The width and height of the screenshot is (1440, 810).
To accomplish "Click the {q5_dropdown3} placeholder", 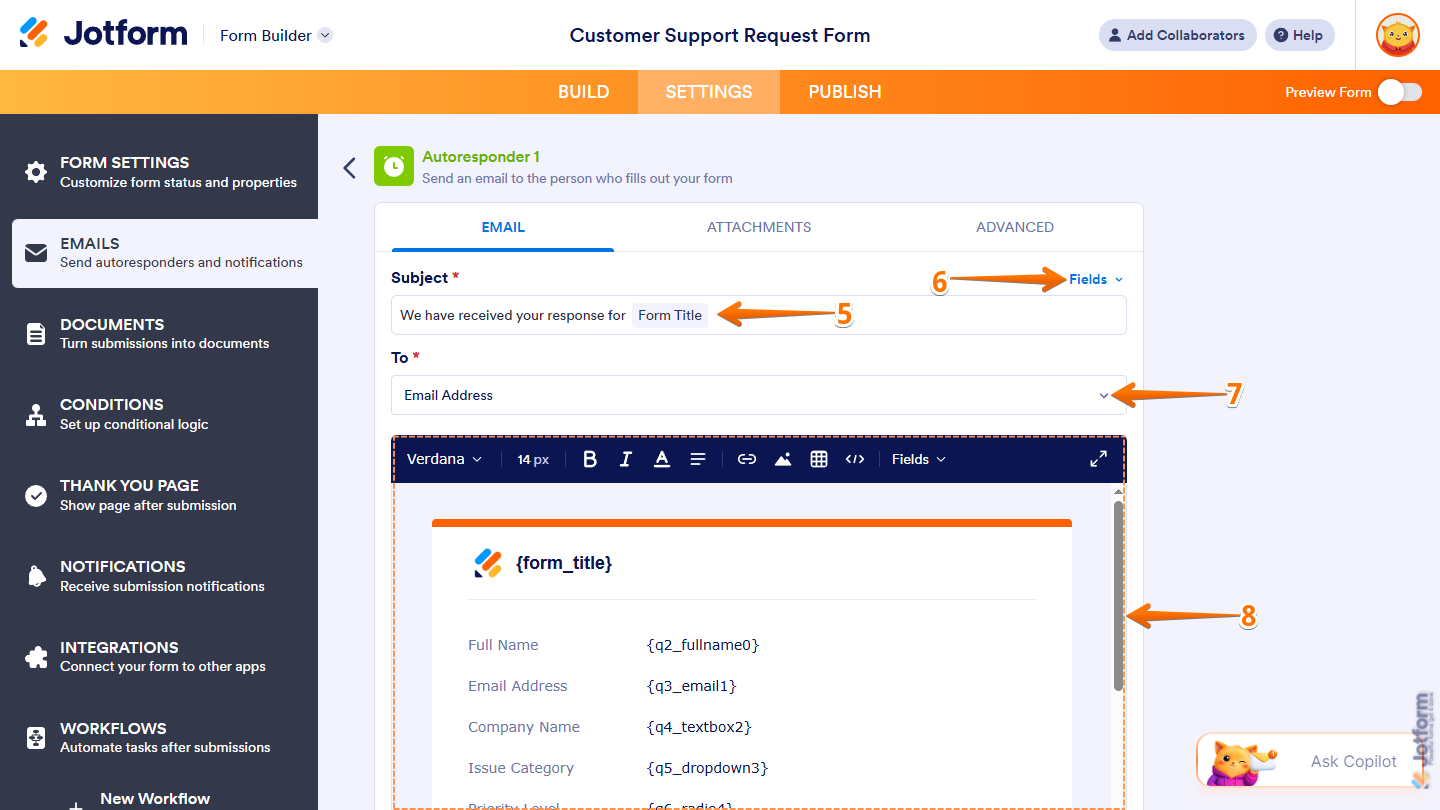I will (x=707, y=768).
